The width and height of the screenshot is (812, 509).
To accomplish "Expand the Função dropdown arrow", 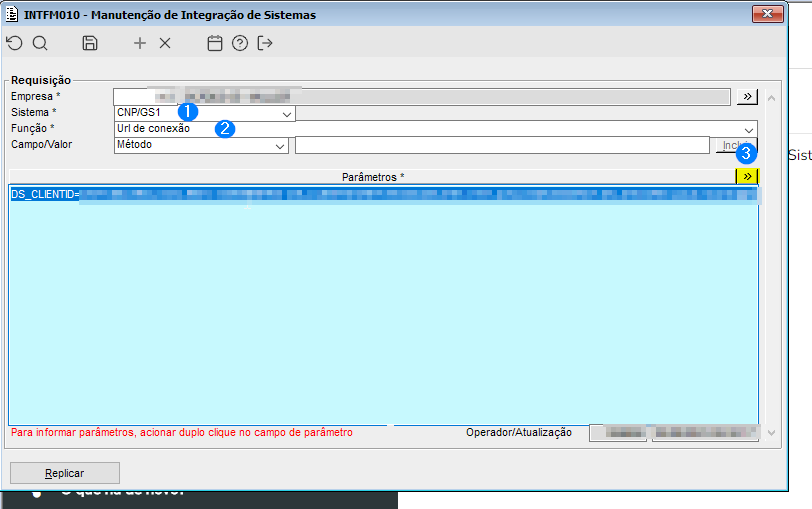I will tap(749, 129).
